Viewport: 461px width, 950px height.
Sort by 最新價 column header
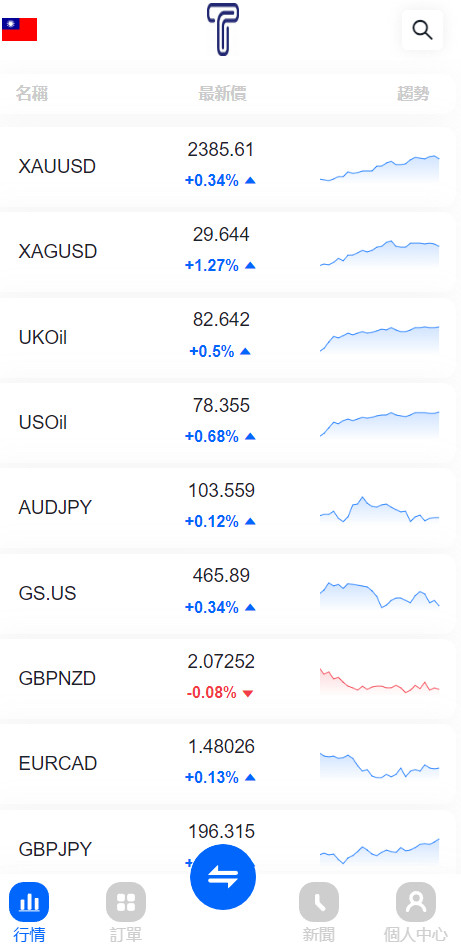click(222, 93)
